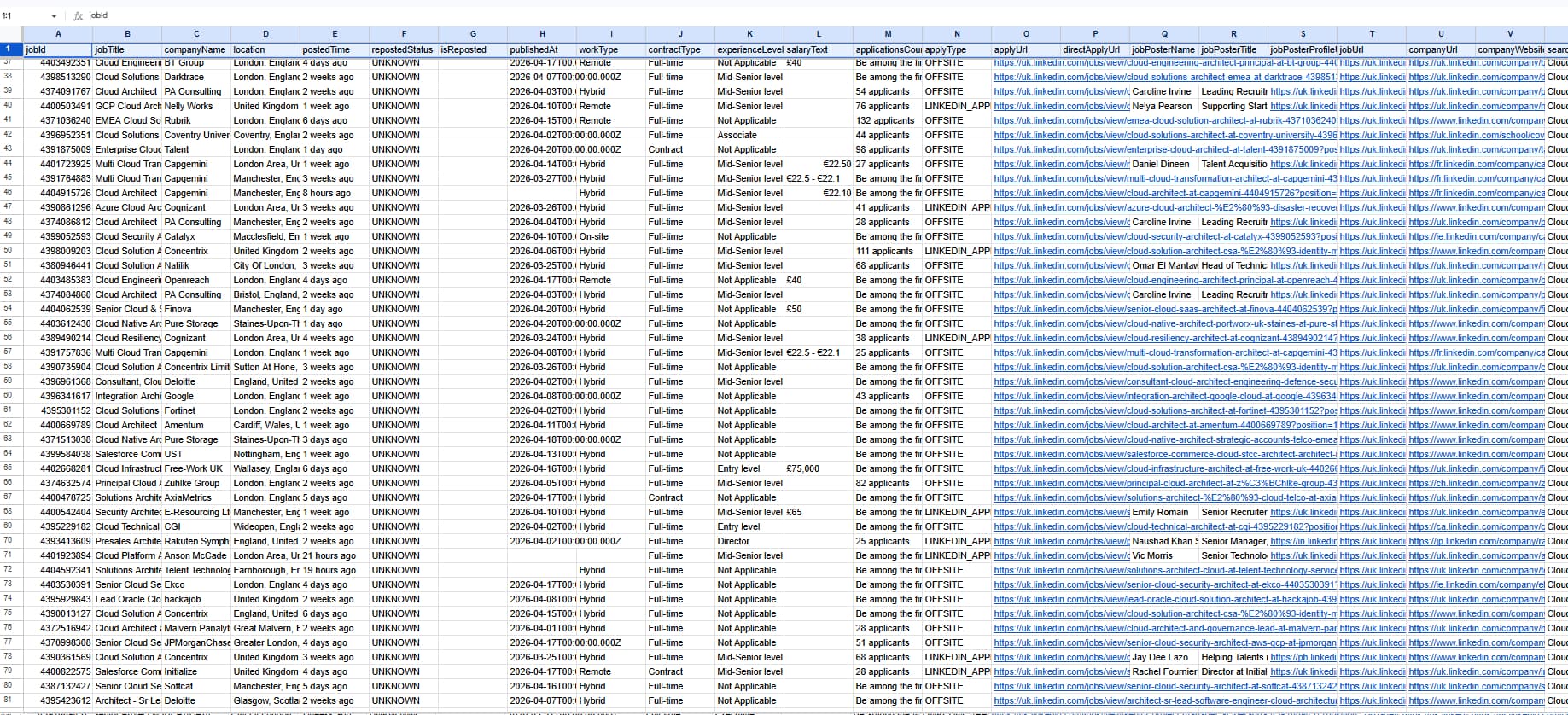The width and height of the screenshot is (1568, 715).
Task: Select the 8 hours ago cell
Action: point(335,193)
